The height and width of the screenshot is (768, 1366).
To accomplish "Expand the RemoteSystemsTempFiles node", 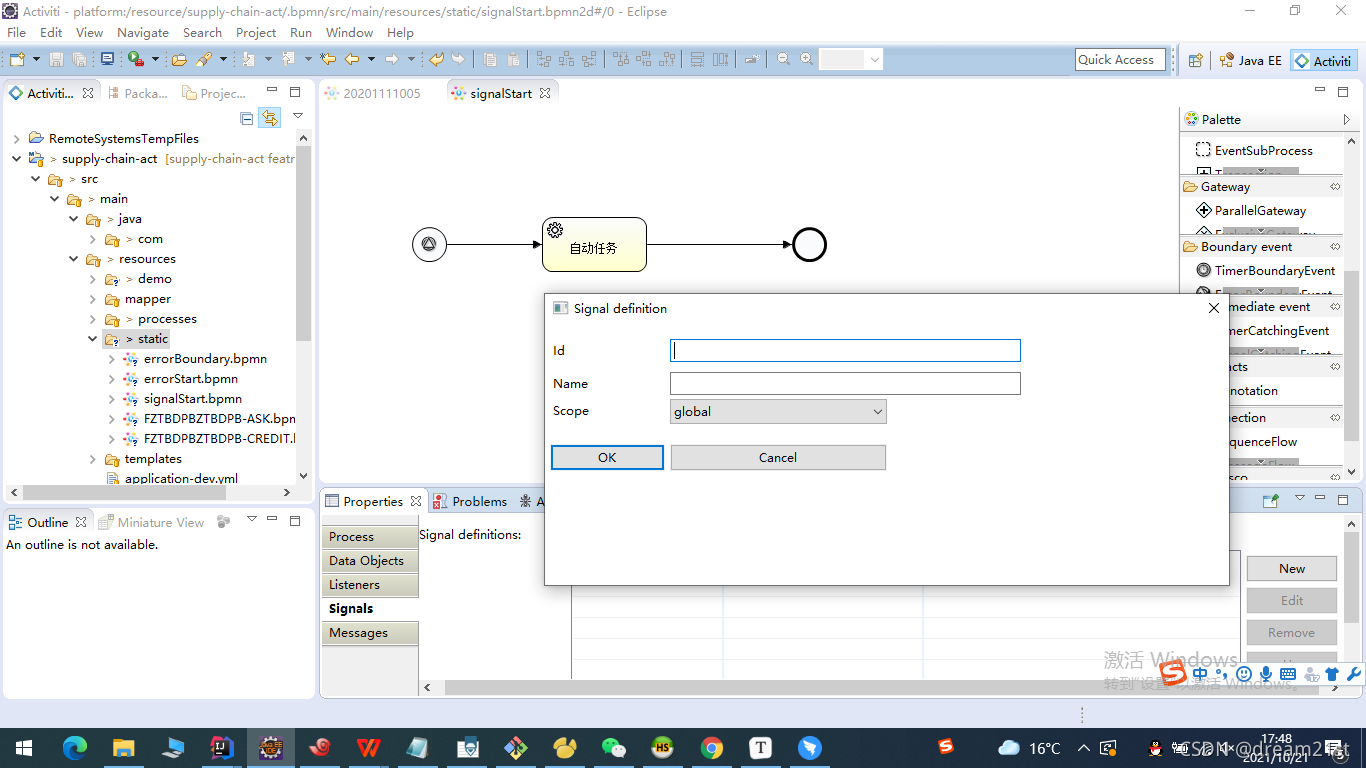I will [x=17, y=139].
